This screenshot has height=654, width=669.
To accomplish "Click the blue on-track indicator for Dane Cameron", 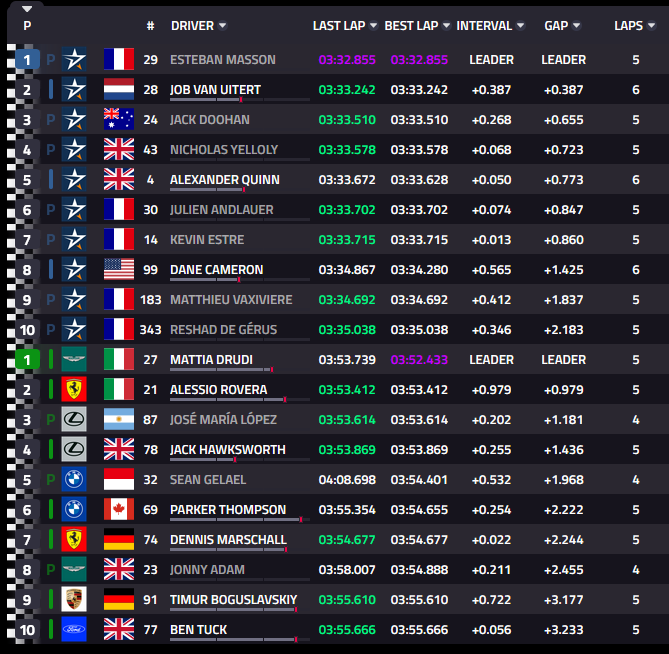I will click(x=51, y=269).
